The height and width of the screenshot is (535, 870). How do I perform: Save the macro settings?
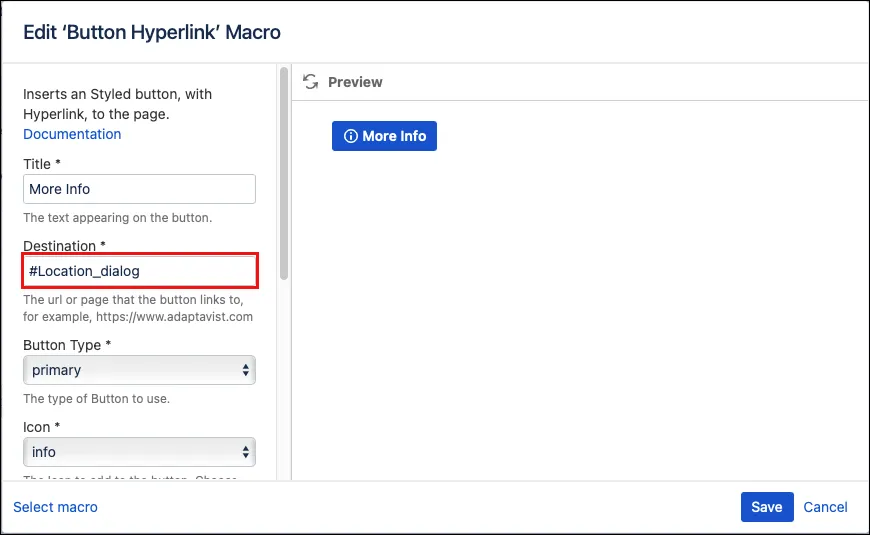(x=767, y=507)
